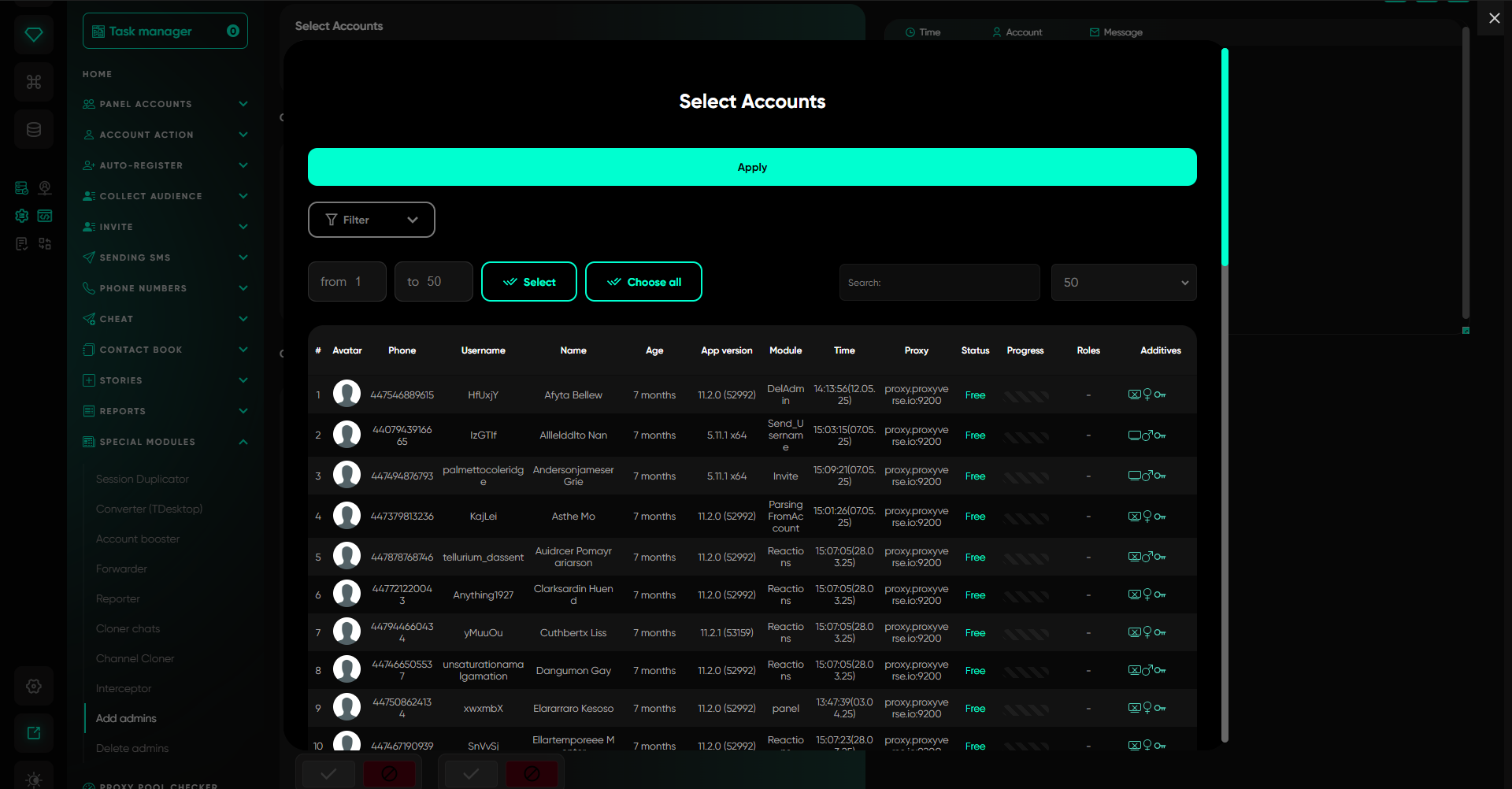This screenshot has width=1512, height=789.
Task: Select the row for account KajLei
Action: click(483, 517)
